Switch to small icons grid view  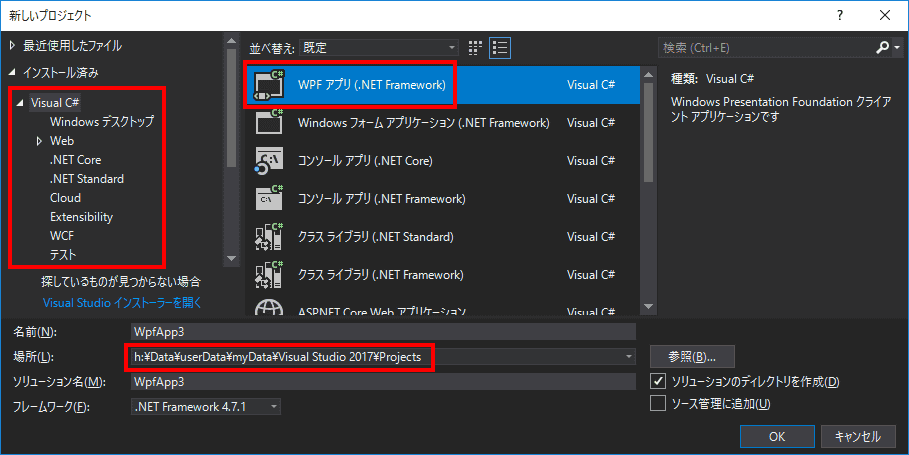coord(475,48)
